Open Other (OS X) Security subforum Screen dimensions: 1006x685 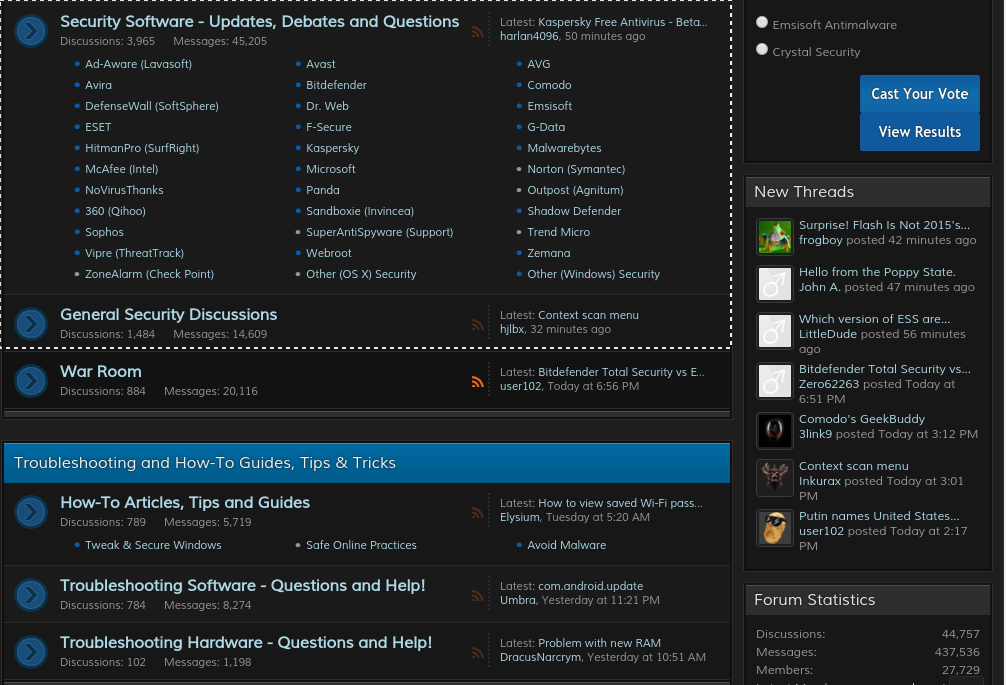point(361,274)
